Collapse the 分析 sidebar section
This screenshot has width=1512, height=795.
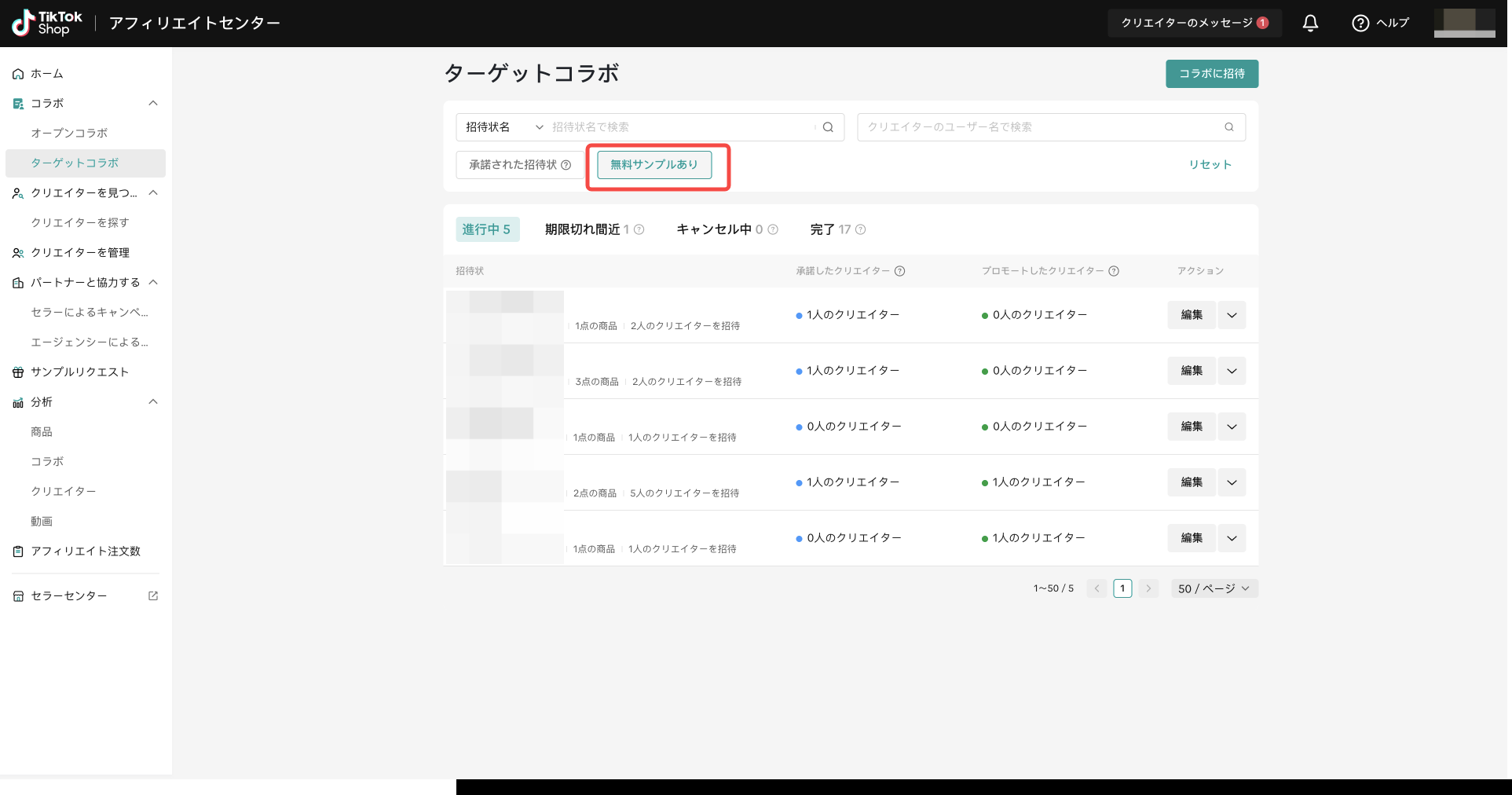click(x=153, y=402)
